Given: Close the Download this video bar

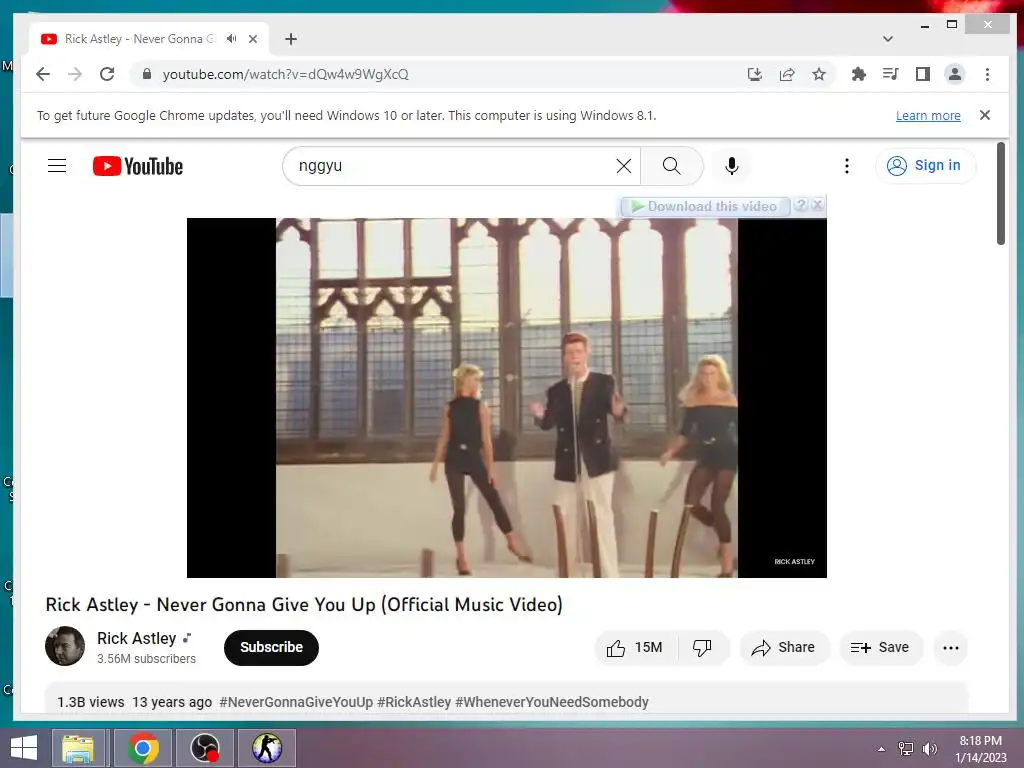Looking at the screenshot, I should [x=817, y=205].
